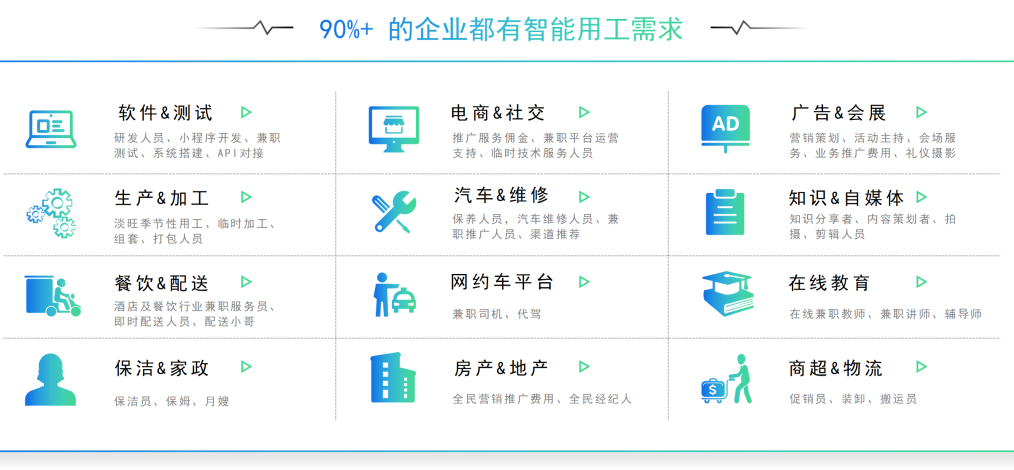Image resolution: width=1014 pixels, height=470 pixels.
Task: Click the 90%+ 的企业都有智能用工需求 headline
Action: click(501, 29)
